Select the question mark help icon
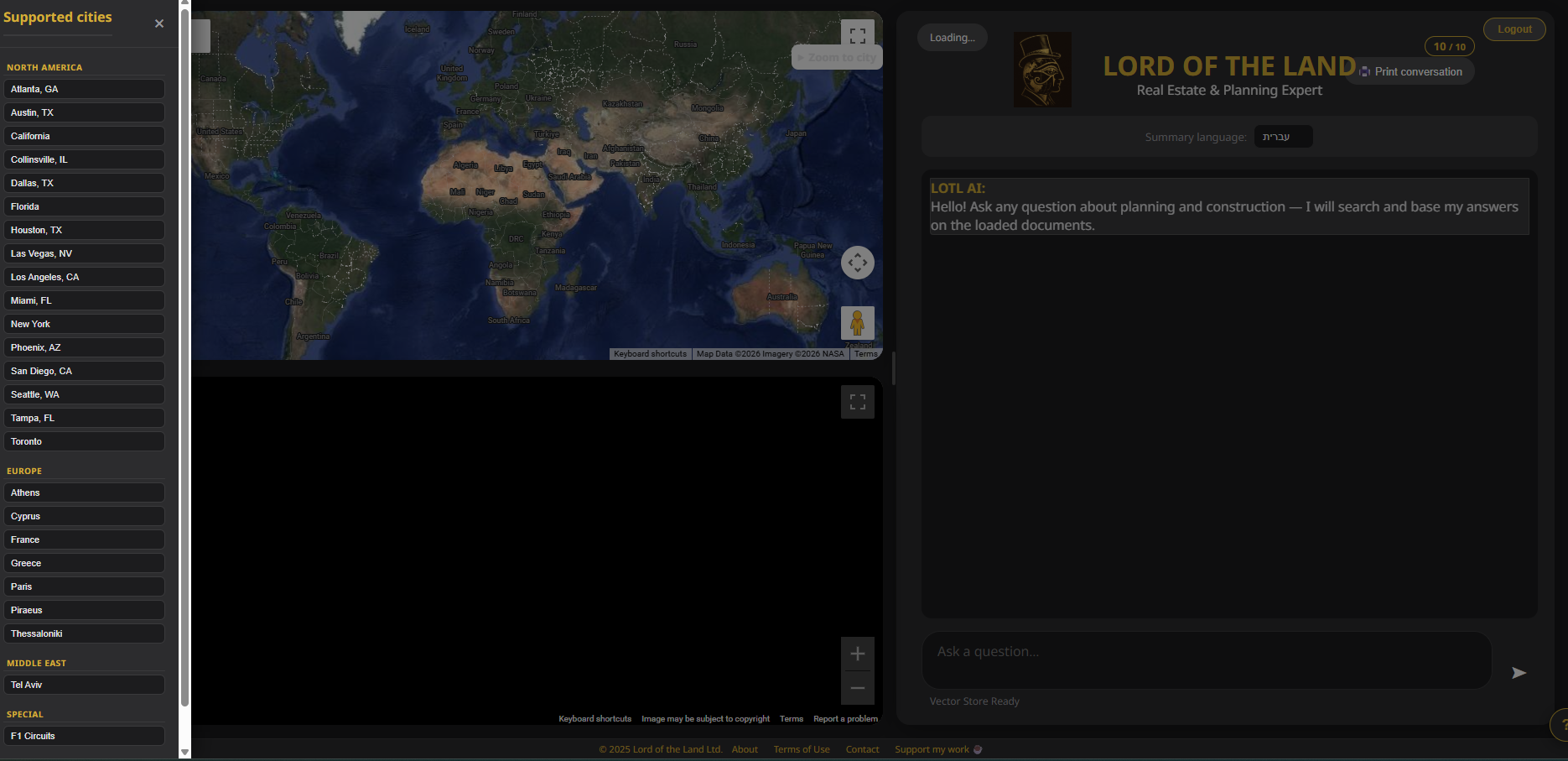 coord(1565,724)
